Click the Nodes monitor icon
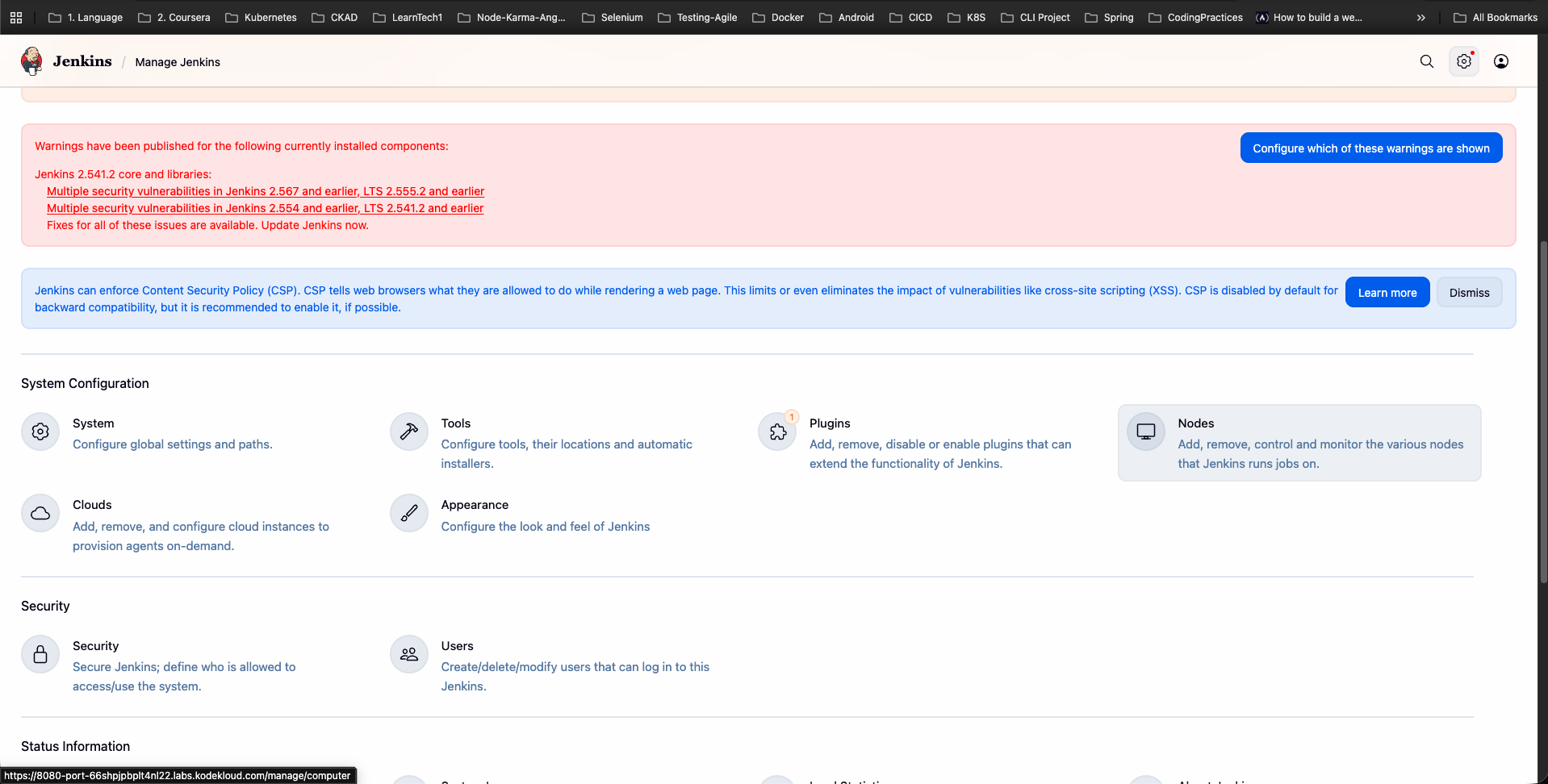Viewport: 1548px width, 784px height. pos(1146,432)
